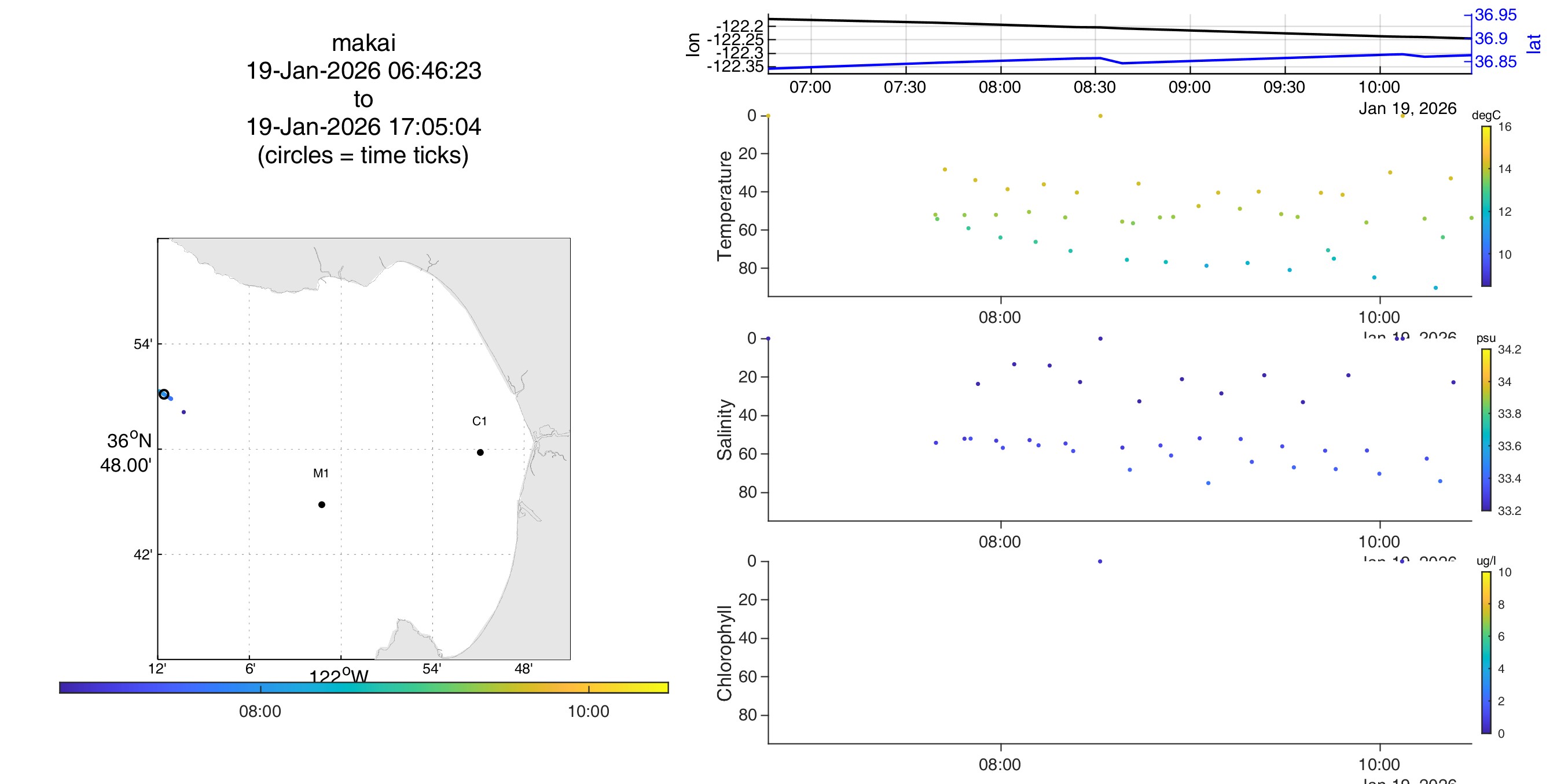Click the Salinity axis label
The width and height of the screenshot is (1568, 784).
[724, 430]
